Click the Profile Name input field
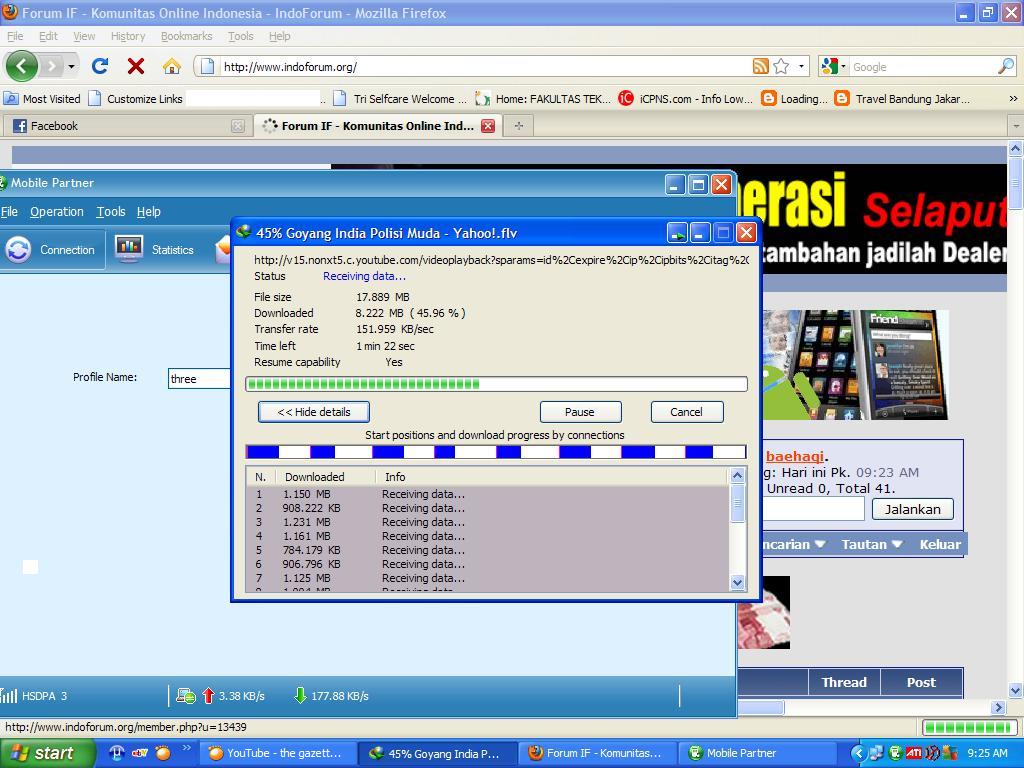This screenshot has height=768, width=1024. point(200,379)
